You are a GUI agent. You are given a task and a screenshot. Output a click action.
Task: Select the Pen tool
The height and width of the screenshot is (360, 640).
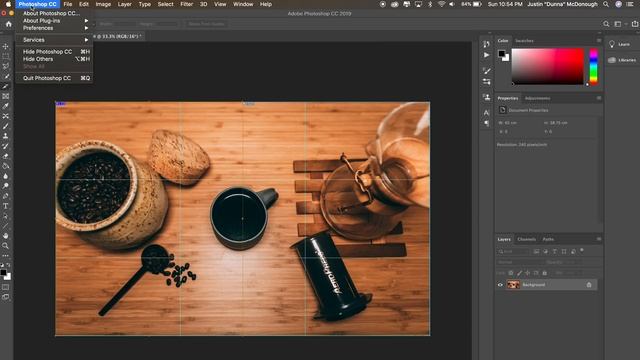6,196
